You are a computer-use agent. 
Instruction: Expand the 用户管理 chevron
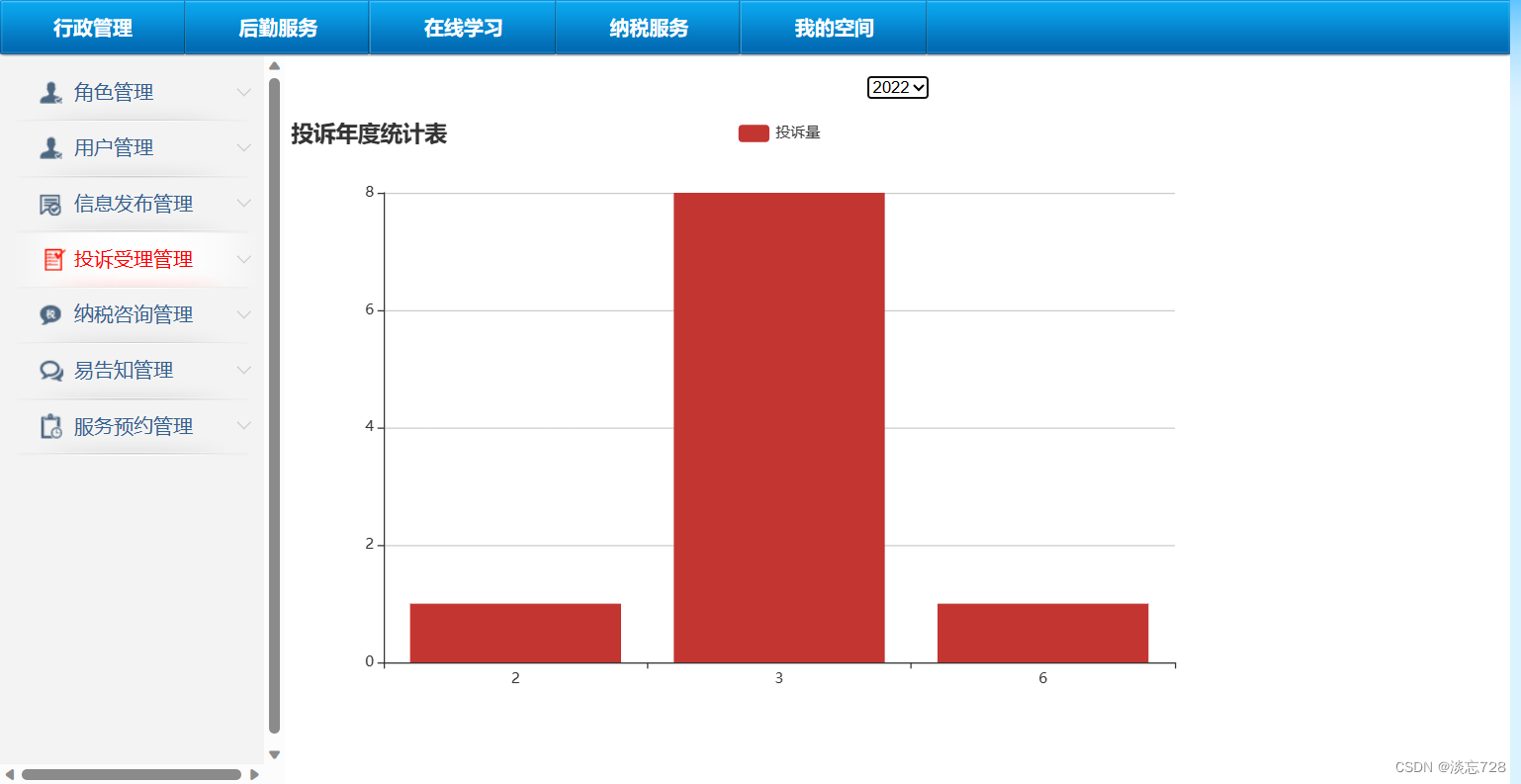pos(243,147)
